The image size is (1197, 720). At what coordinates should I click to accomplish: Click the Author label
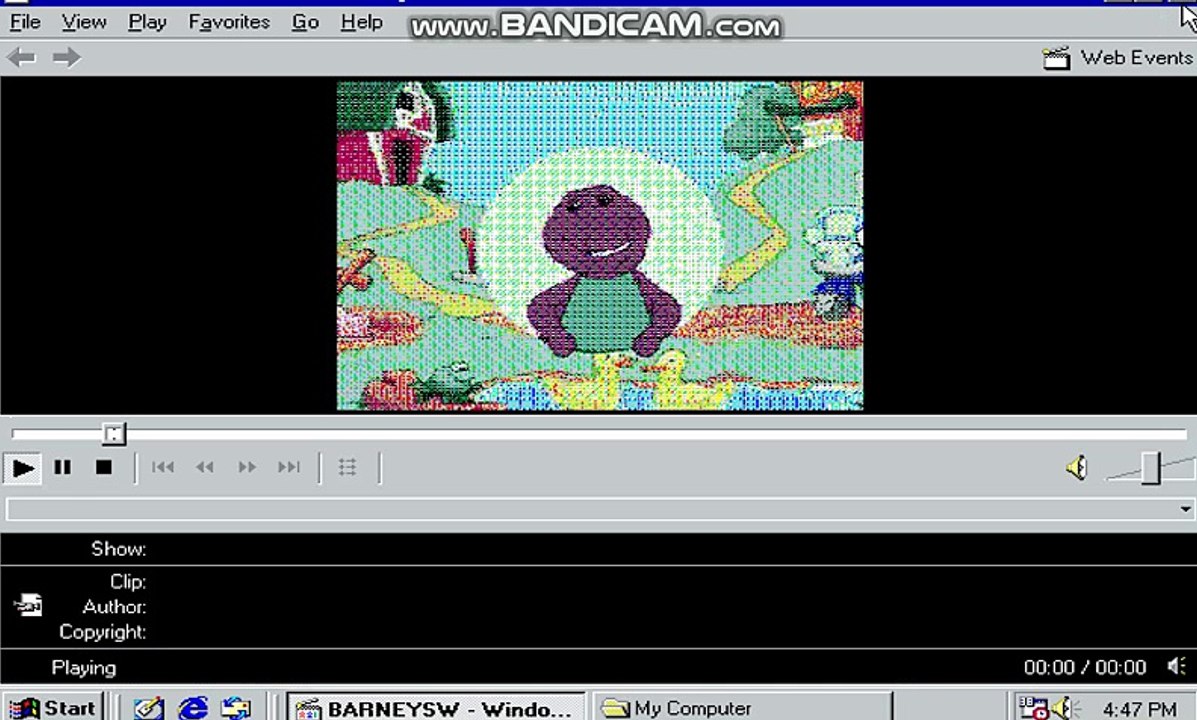pos(115,607)
